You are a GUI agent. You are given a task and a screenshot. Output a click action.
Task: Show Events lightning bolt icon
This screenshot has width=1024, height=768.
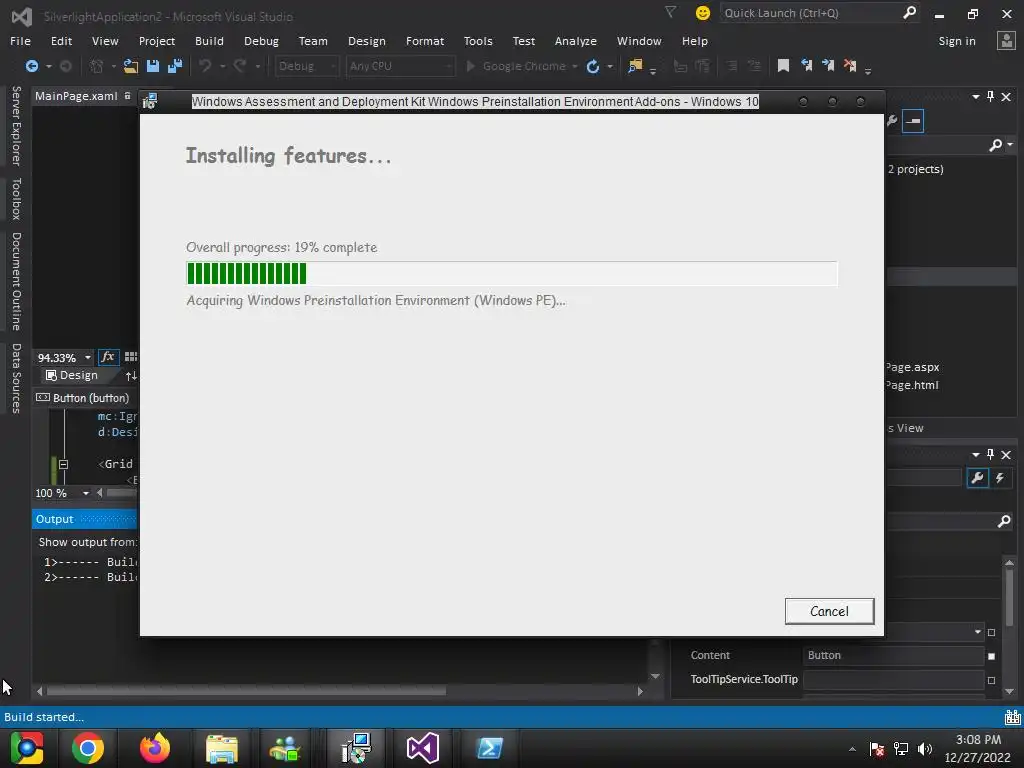pyautogui.click(x=999, y=478)
